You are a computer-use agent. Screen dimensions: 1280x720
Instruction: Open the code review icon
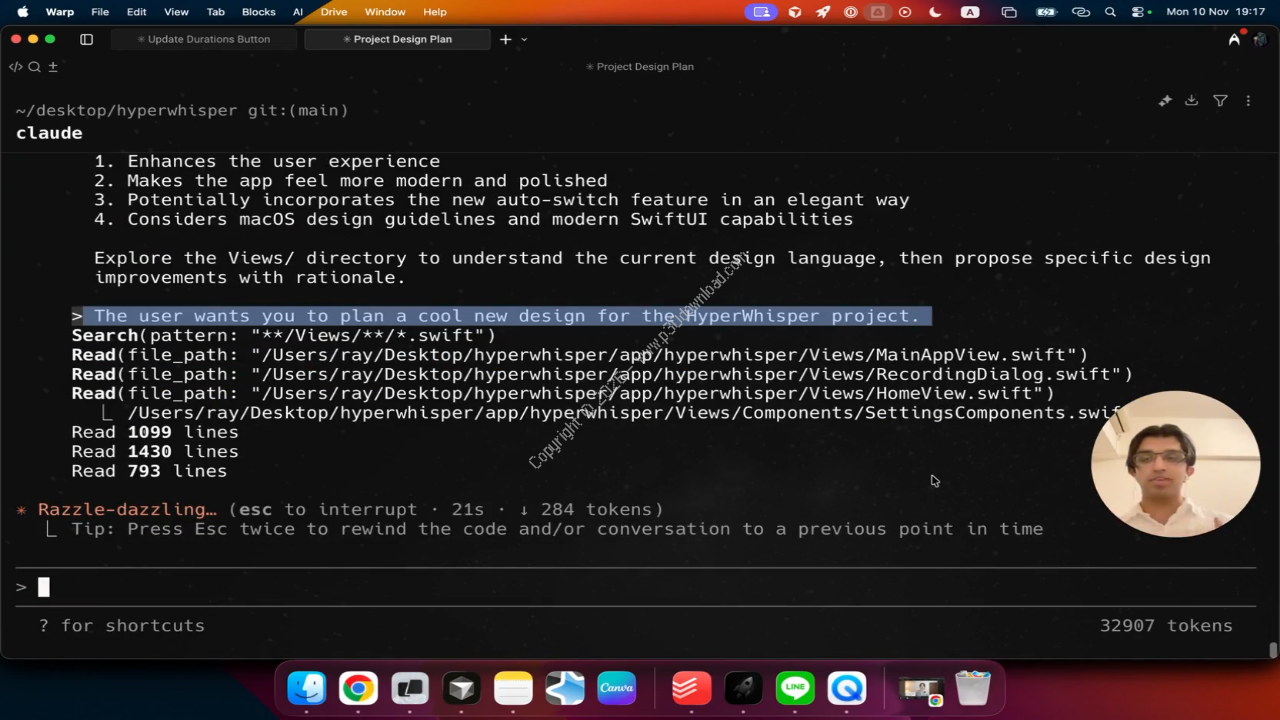coord(16,67)
